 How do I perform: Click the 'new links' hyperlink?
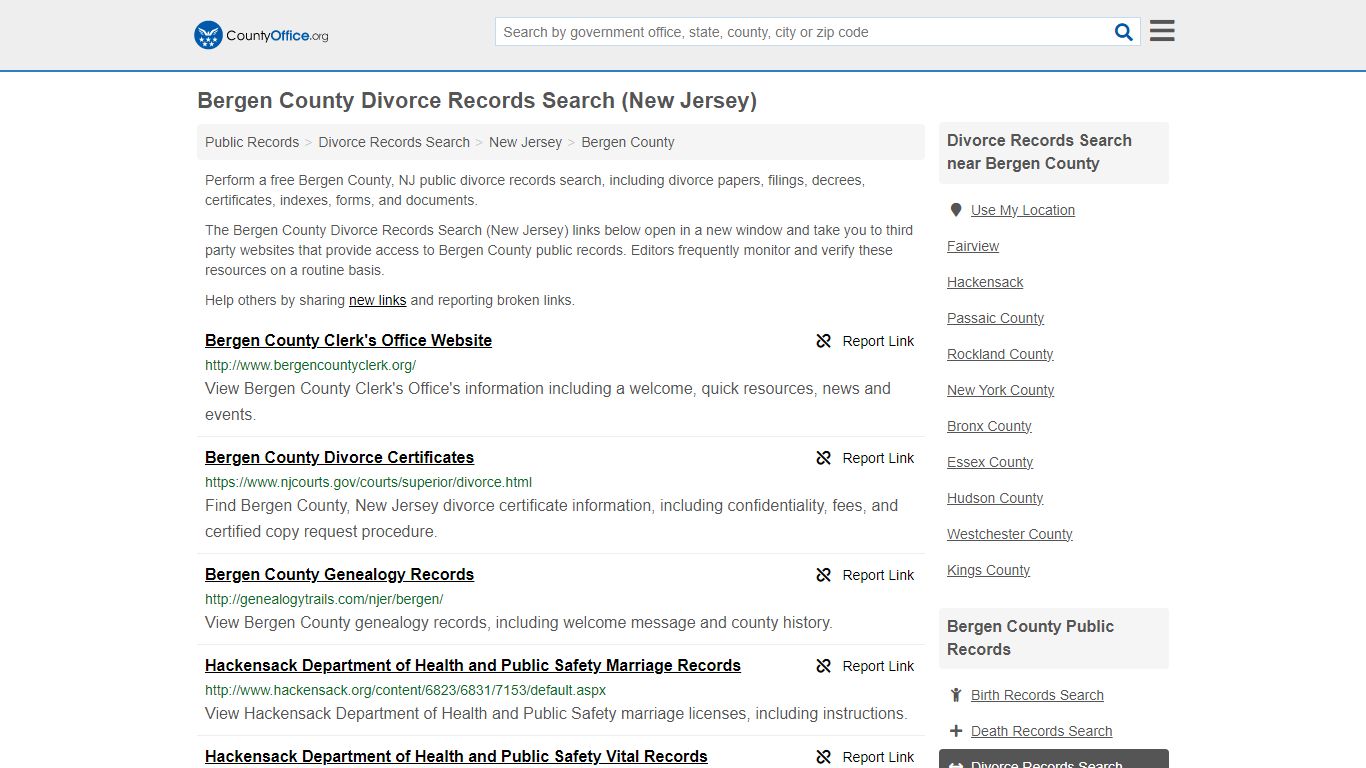pos(378,300)
